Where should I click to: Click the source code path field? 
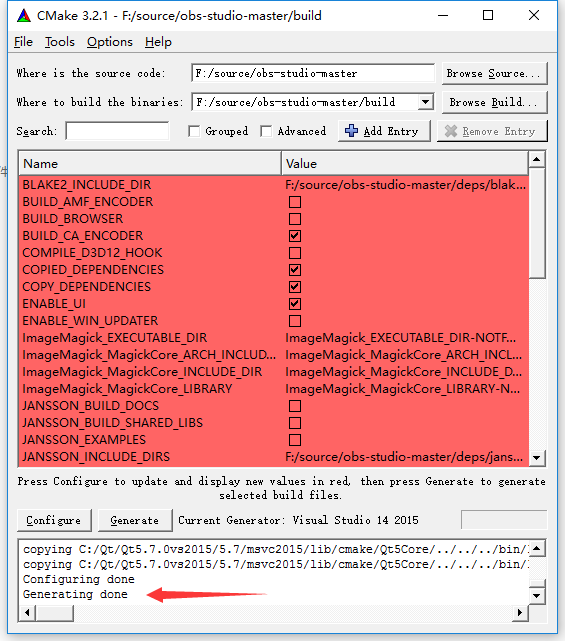tap(313, 74)
